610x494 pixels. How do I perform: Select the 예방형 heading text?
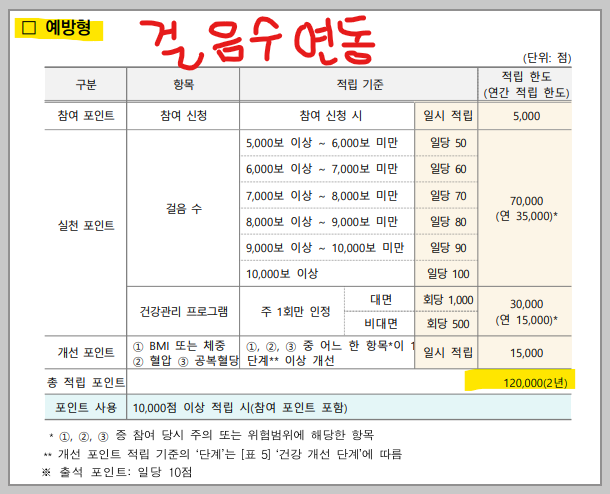68,28
